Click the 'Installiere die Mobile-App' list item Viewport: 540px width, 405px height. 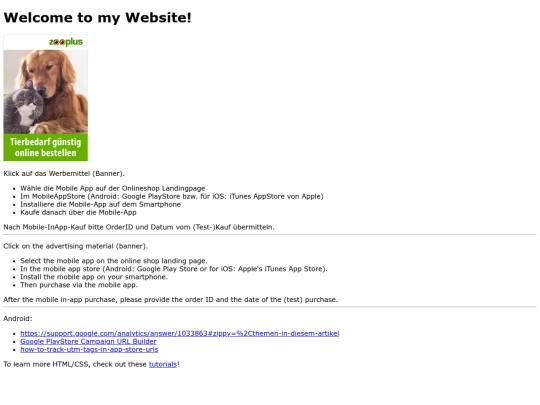(100, 204)
